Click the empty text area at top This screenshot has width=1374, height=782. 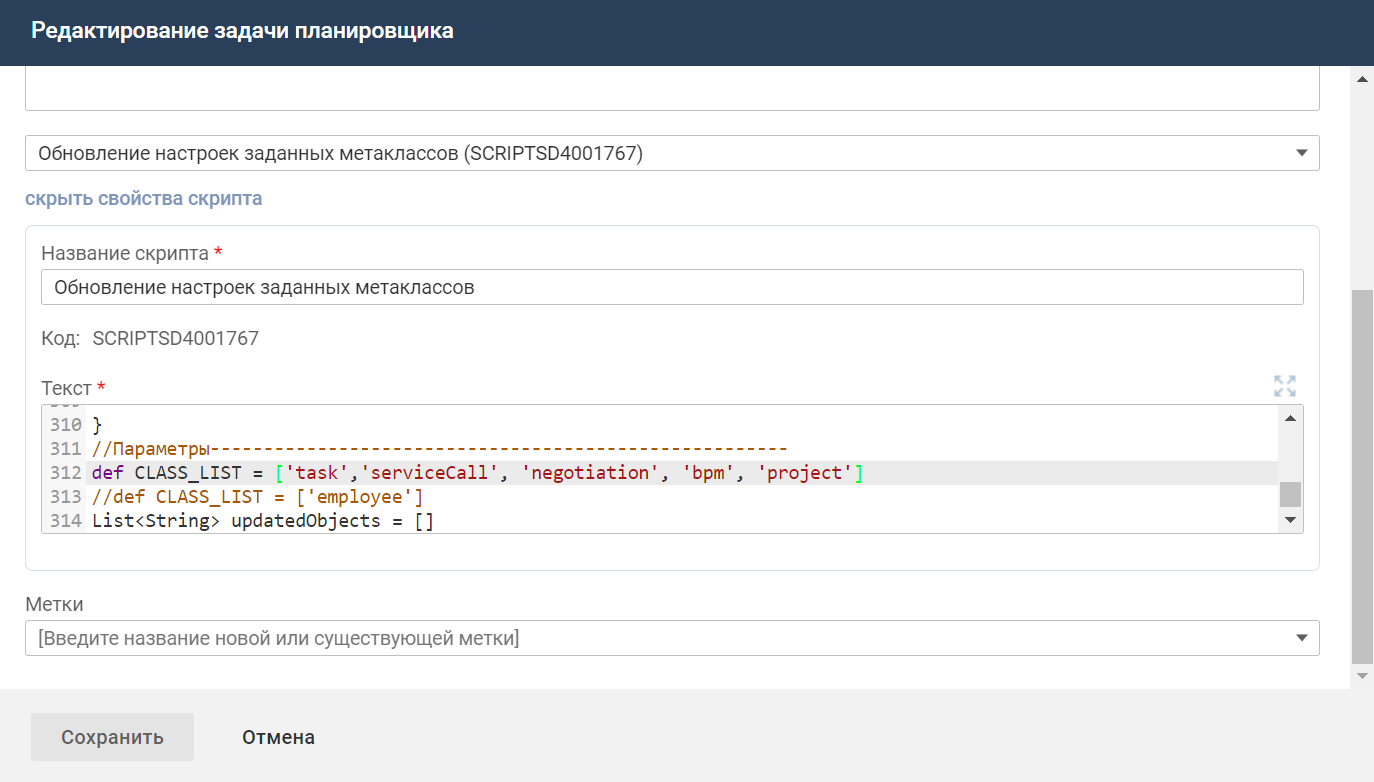click(x=671, y=89)
